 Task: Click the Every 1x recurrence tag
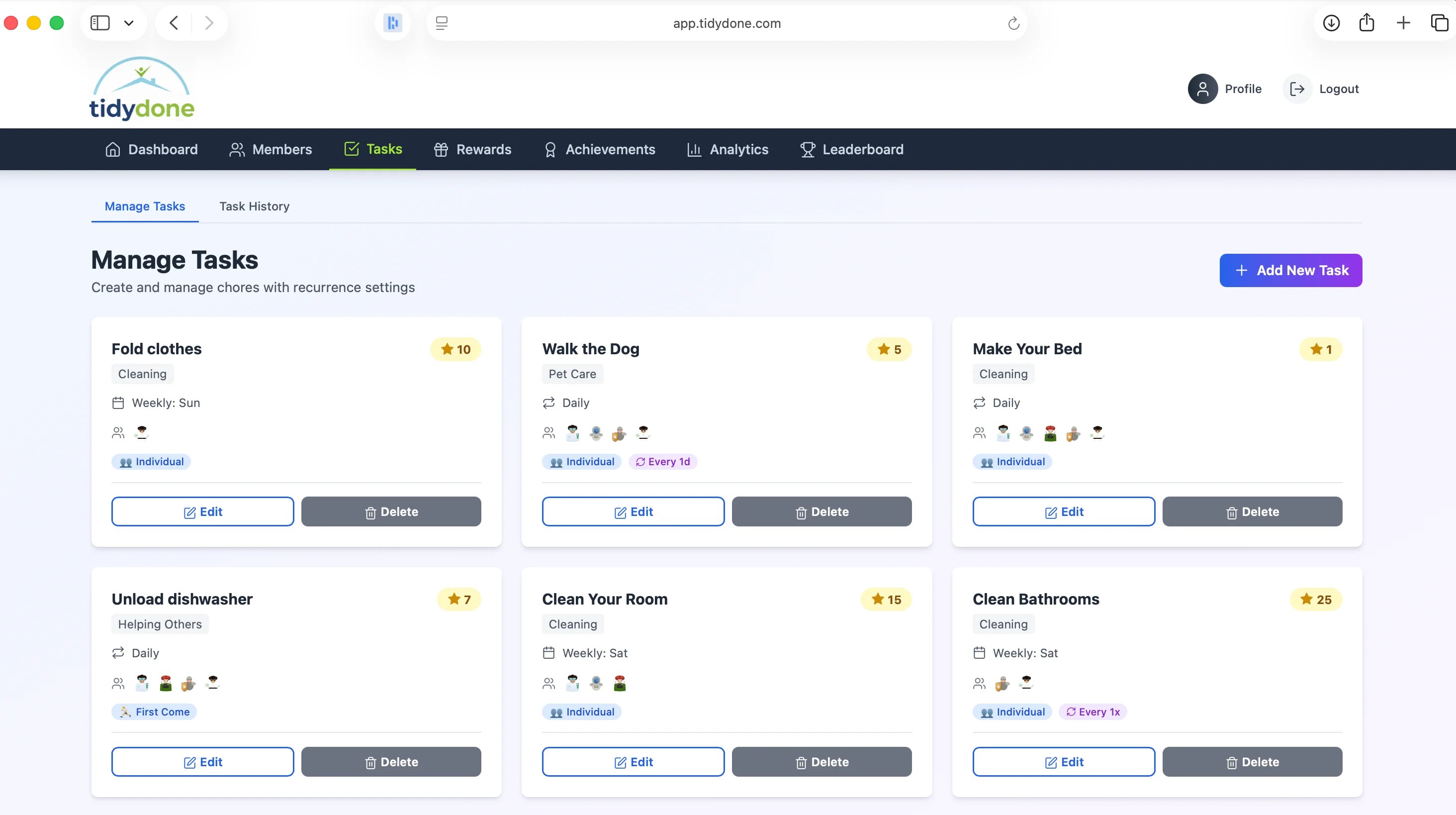1092,712
